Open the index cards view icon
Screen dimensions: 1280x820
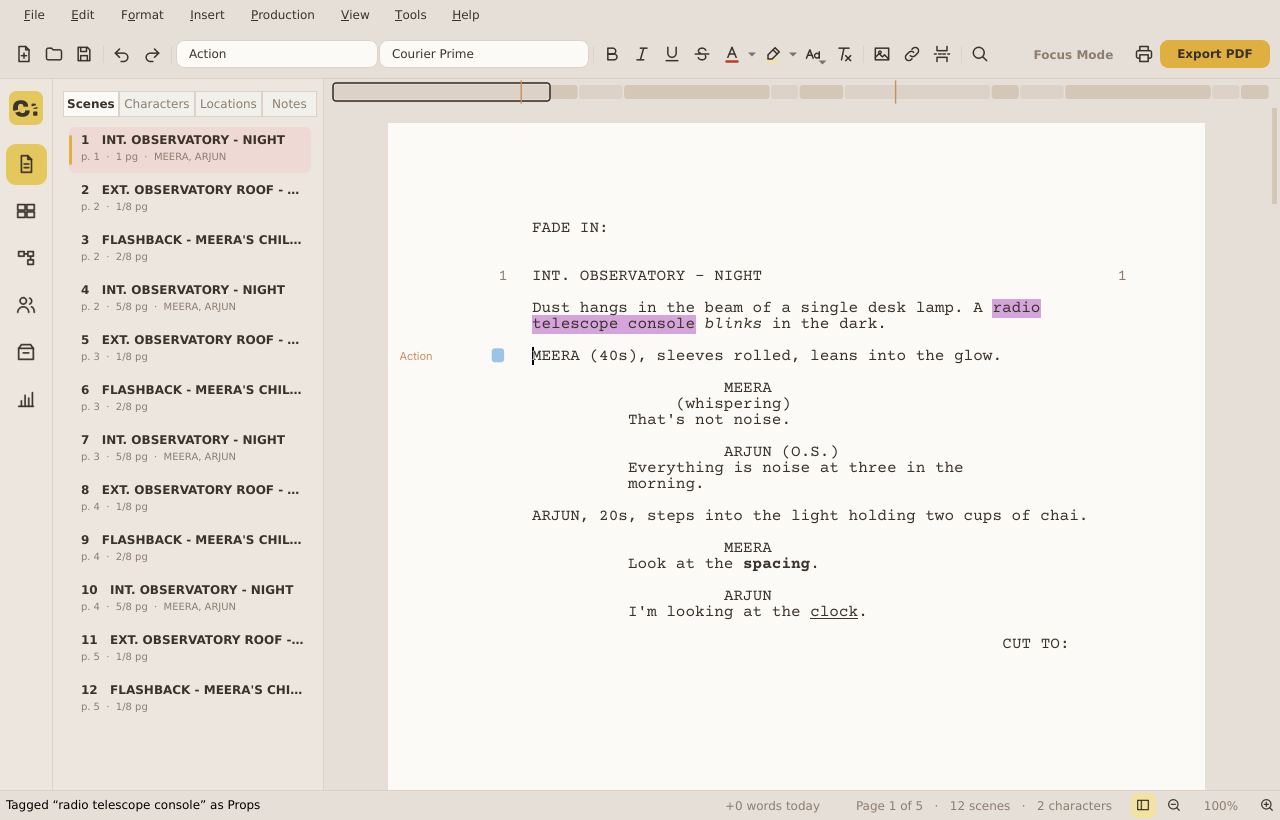point(26,211)
